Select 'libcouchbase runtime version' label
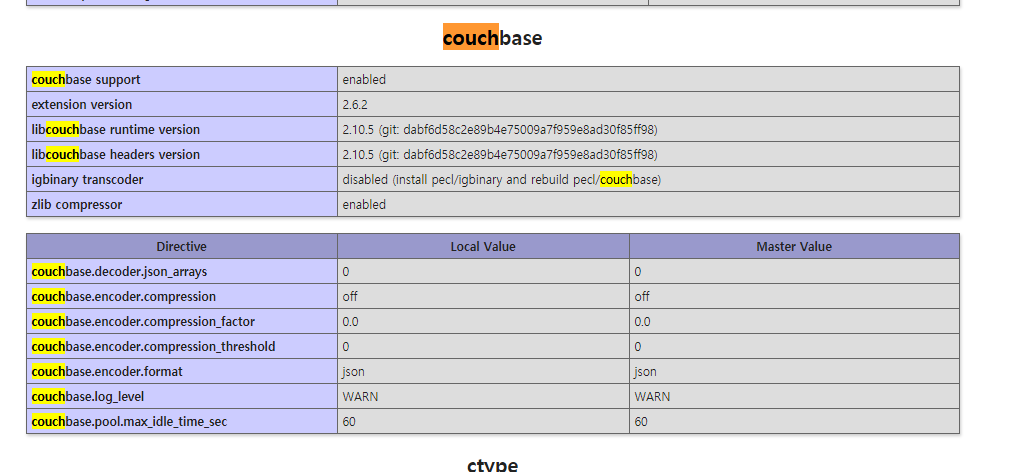The width and height of the screenshot is (1014, 472). [116, 129]
